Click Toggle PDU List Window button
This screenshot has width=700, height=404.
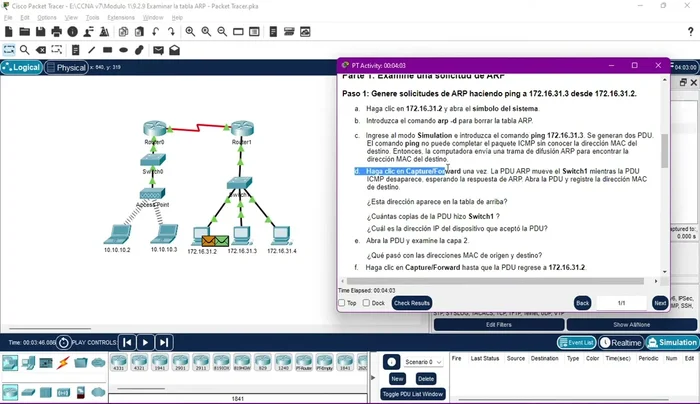[x=412, y=394]
